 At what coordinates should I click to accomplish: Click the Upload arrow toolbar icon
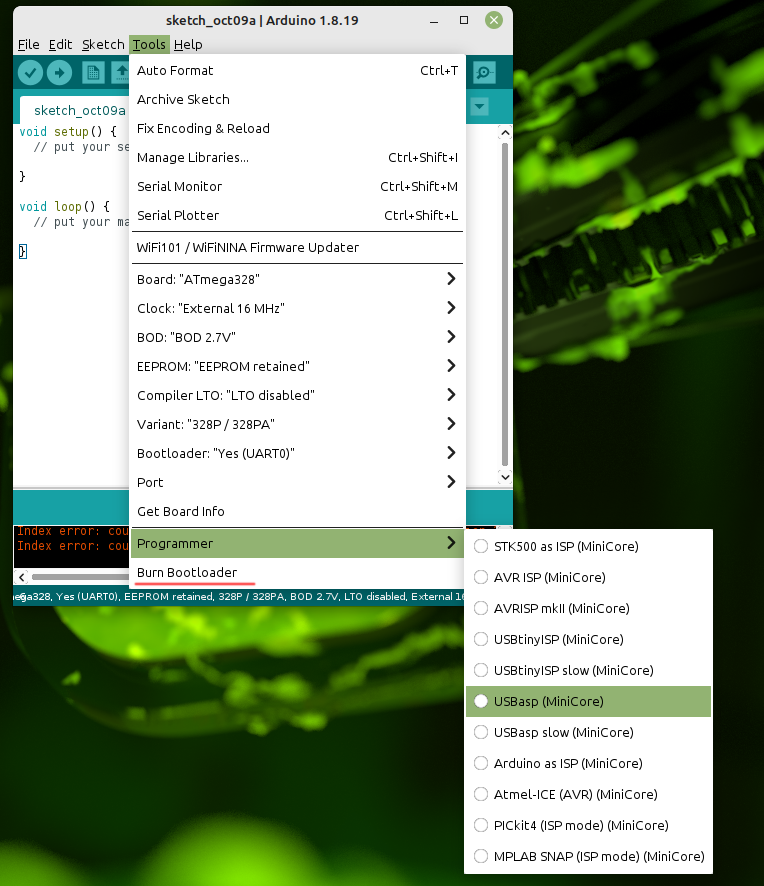tap(59, 72)
